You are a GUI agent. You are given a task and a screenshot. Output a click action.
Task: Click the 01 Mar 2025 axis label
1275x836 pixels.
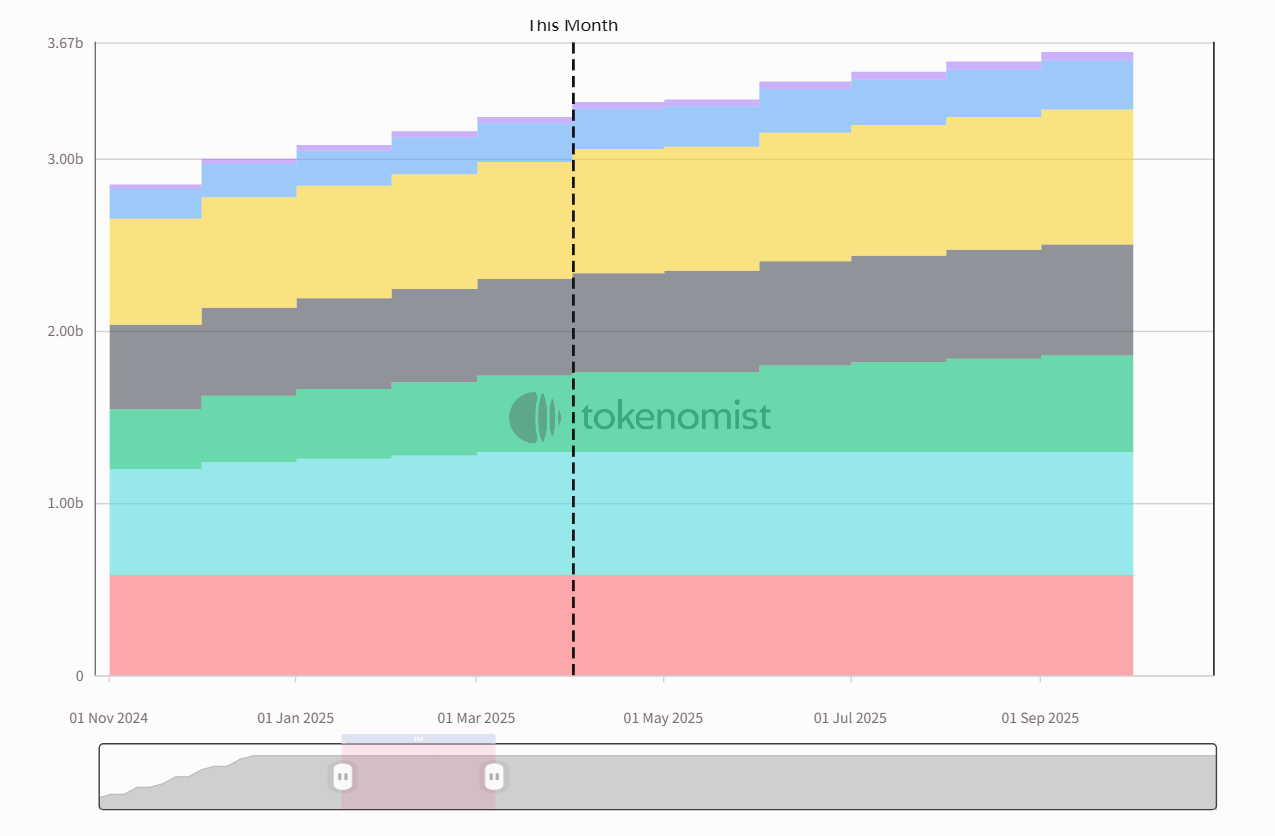(476, 718)
